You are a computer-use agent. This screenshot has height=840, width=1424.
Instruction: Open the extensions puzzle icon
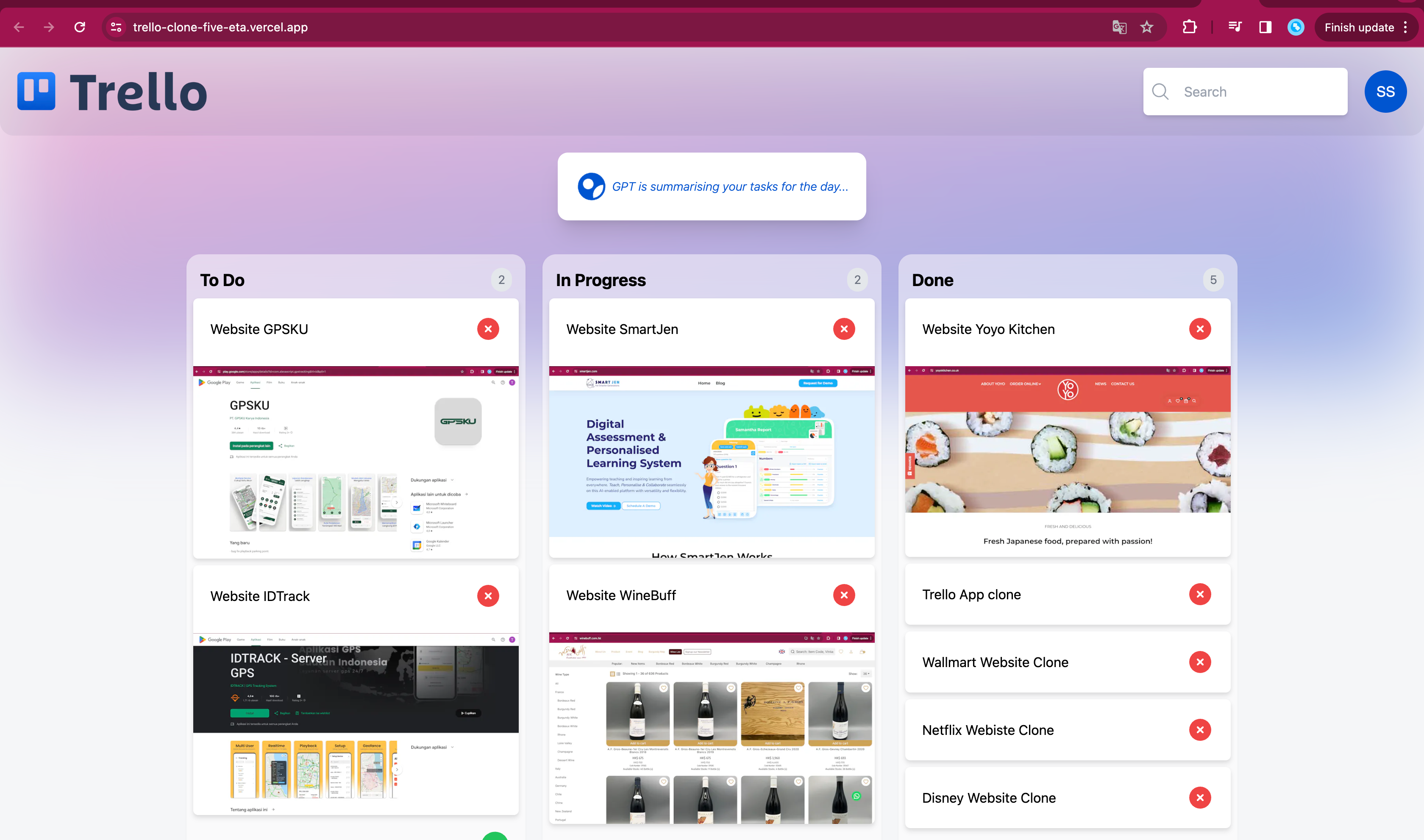click(1190, 27)
